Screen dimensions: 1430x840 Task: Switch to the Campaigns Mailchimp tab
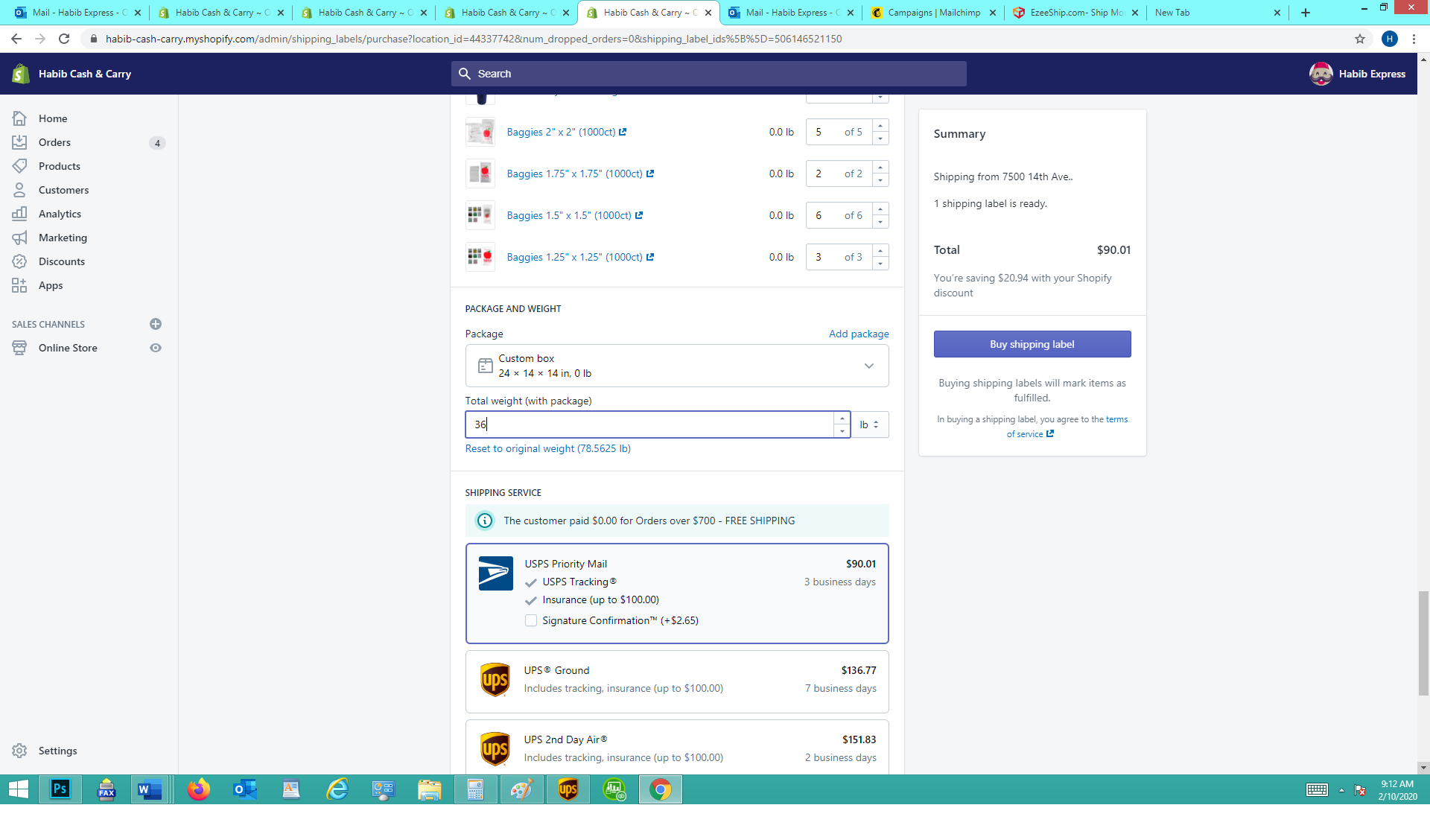934,13
